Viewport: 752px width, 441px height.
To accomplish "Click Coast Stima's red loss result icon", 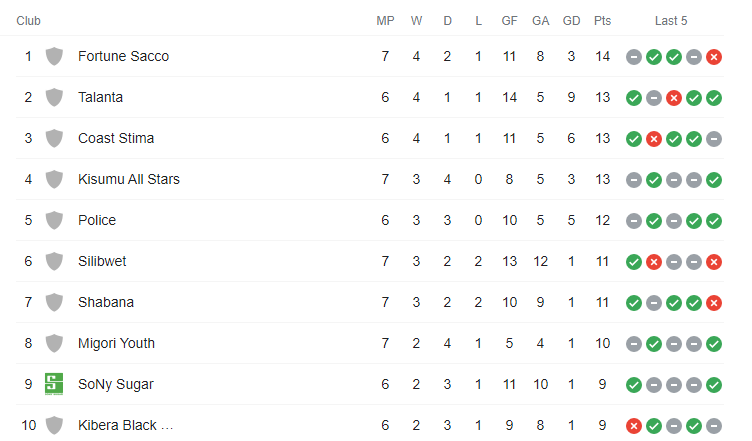I will pyautogui.click(x=654, y=139).
